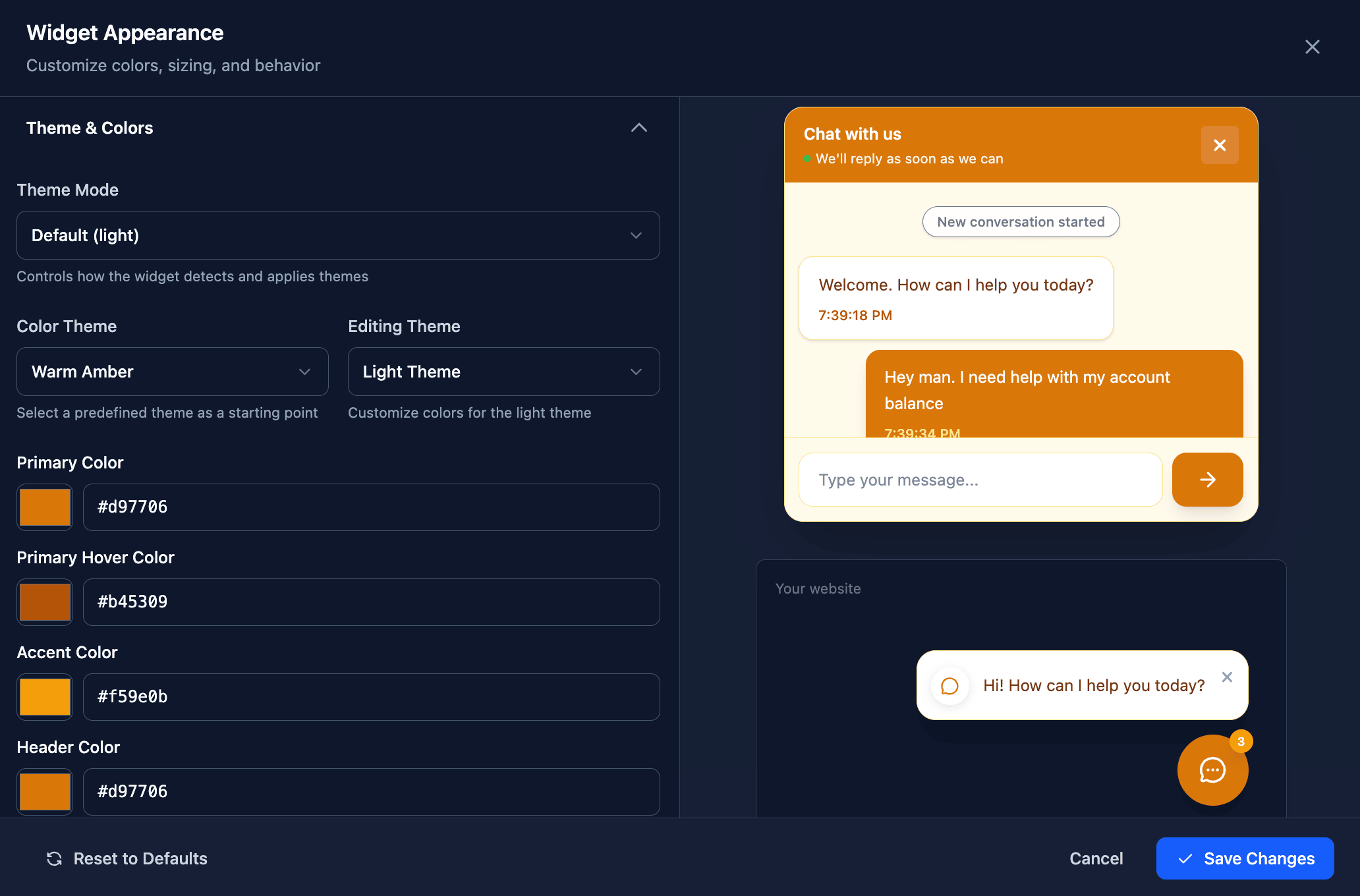Focus the Type your message field

point(980,480)
